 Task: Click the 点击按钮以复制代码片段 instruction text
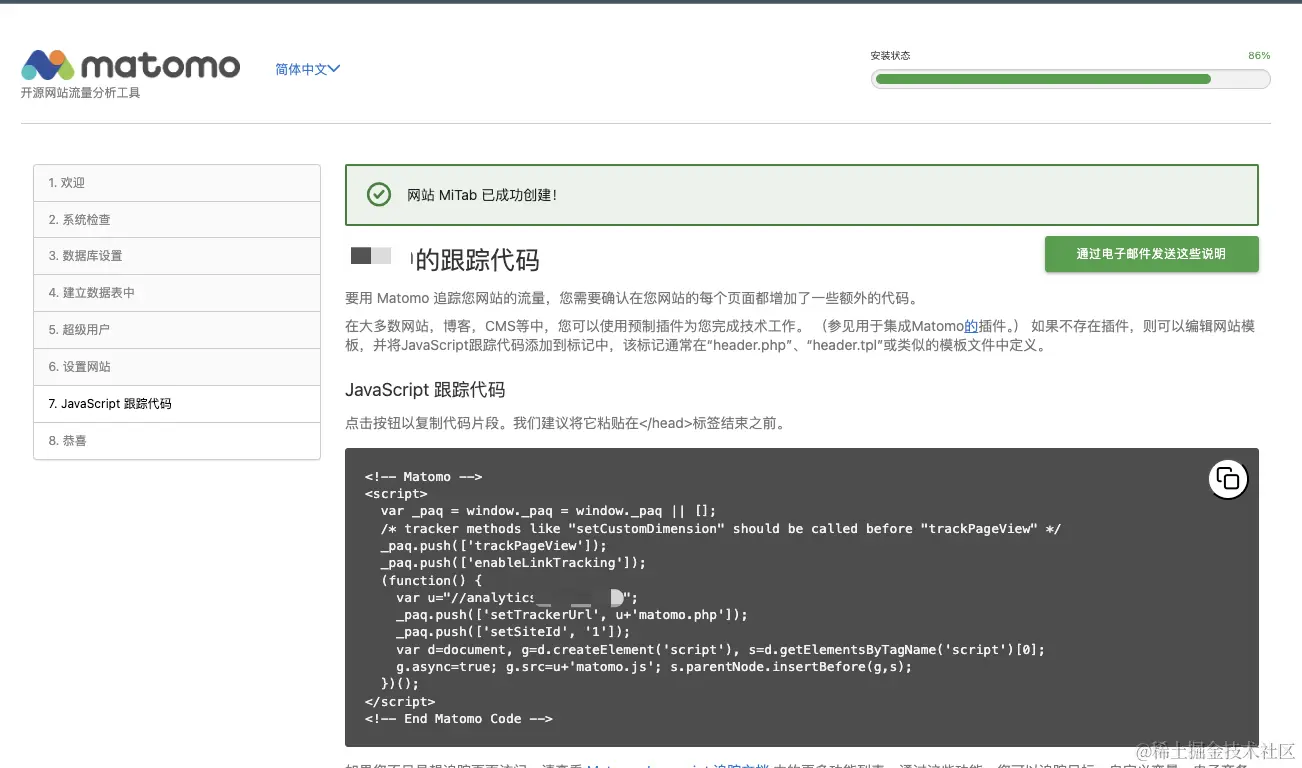565,423
